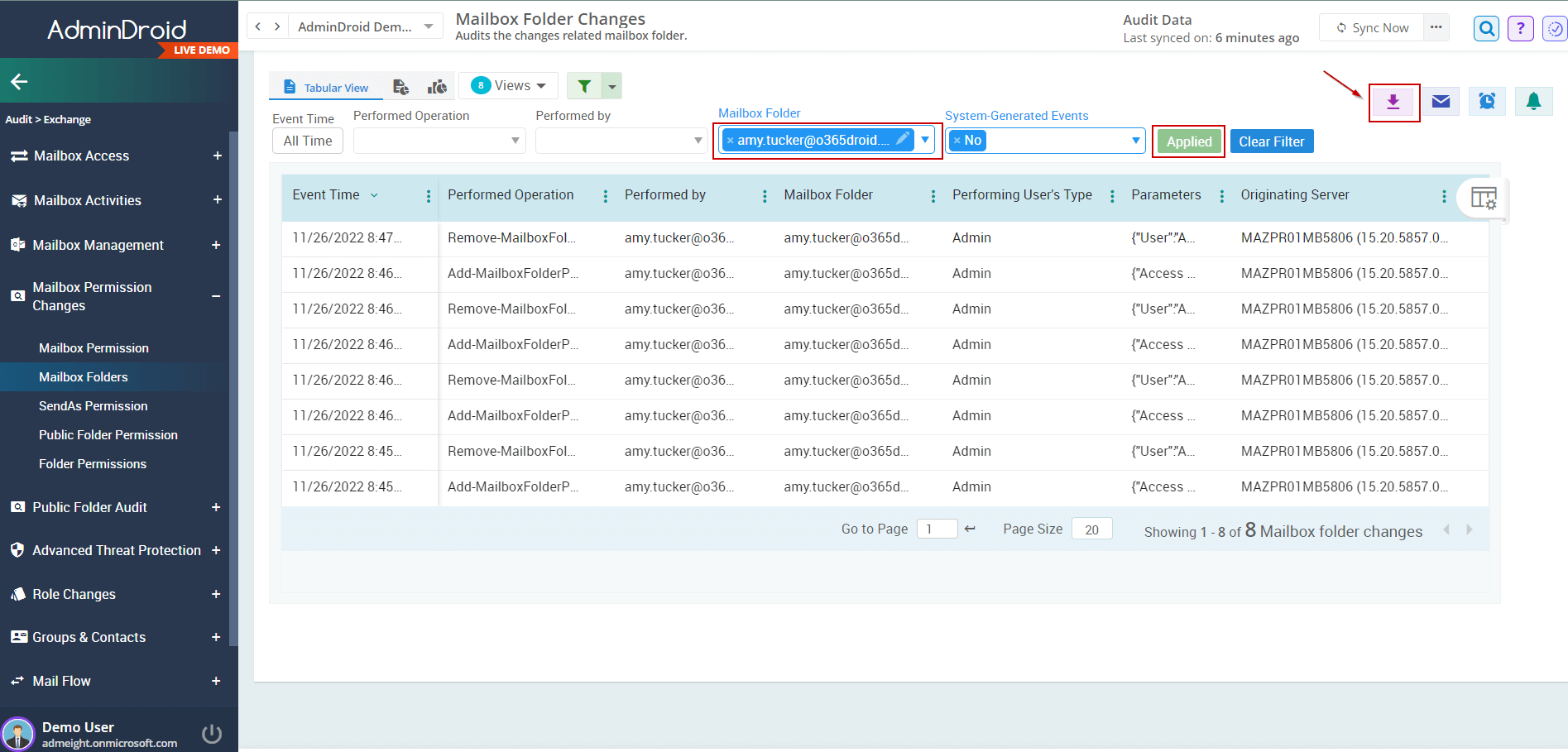
Task: Open the email this report icon
Action: tap(1441, 101)
